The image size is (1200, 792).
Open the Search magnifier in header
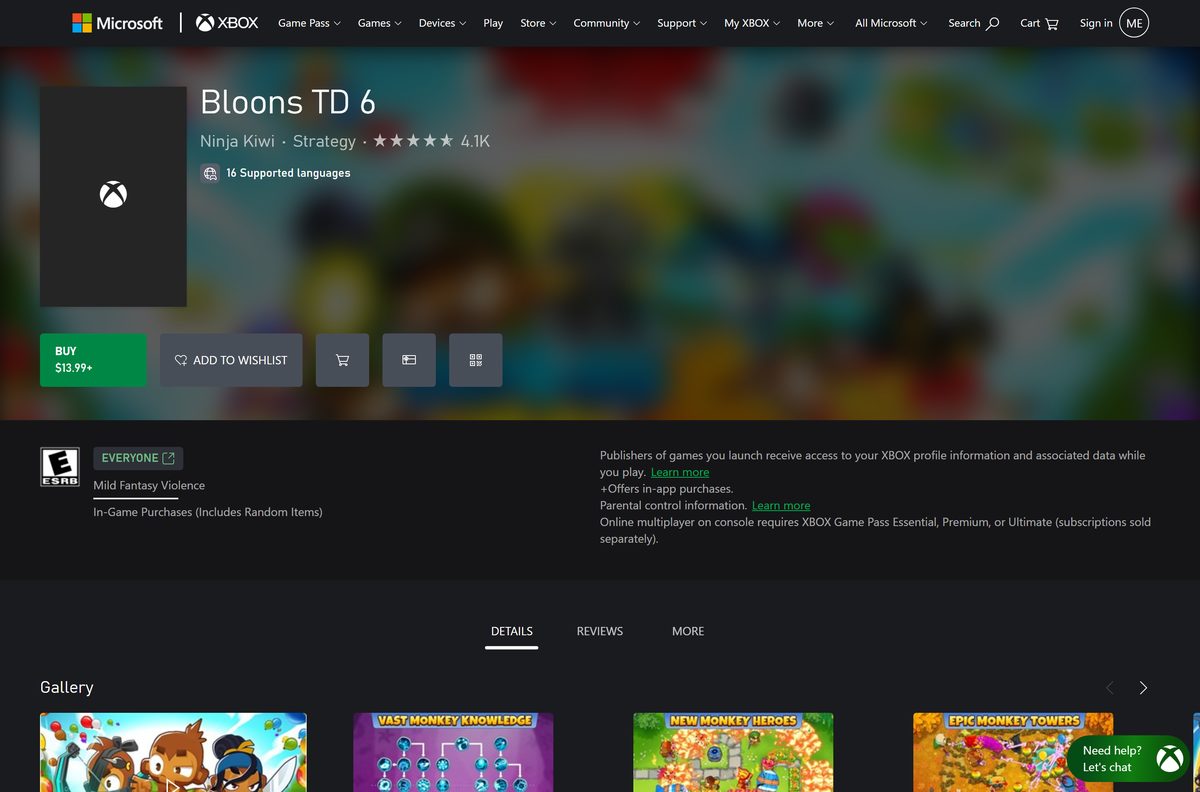pos(992,23)
